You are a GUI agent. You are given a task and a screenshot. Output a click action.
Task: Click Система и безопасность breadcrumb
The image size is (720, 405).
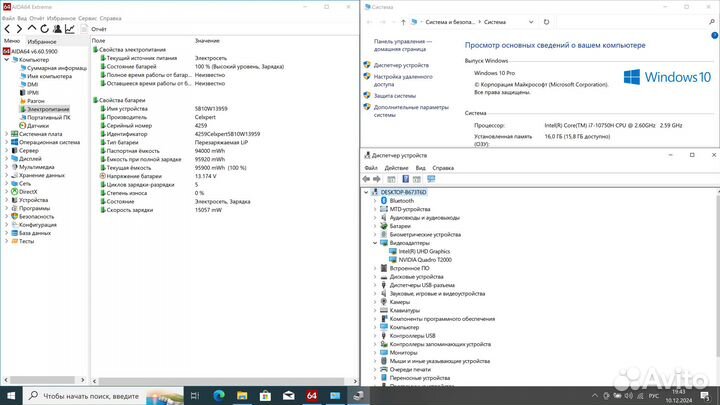450,22
